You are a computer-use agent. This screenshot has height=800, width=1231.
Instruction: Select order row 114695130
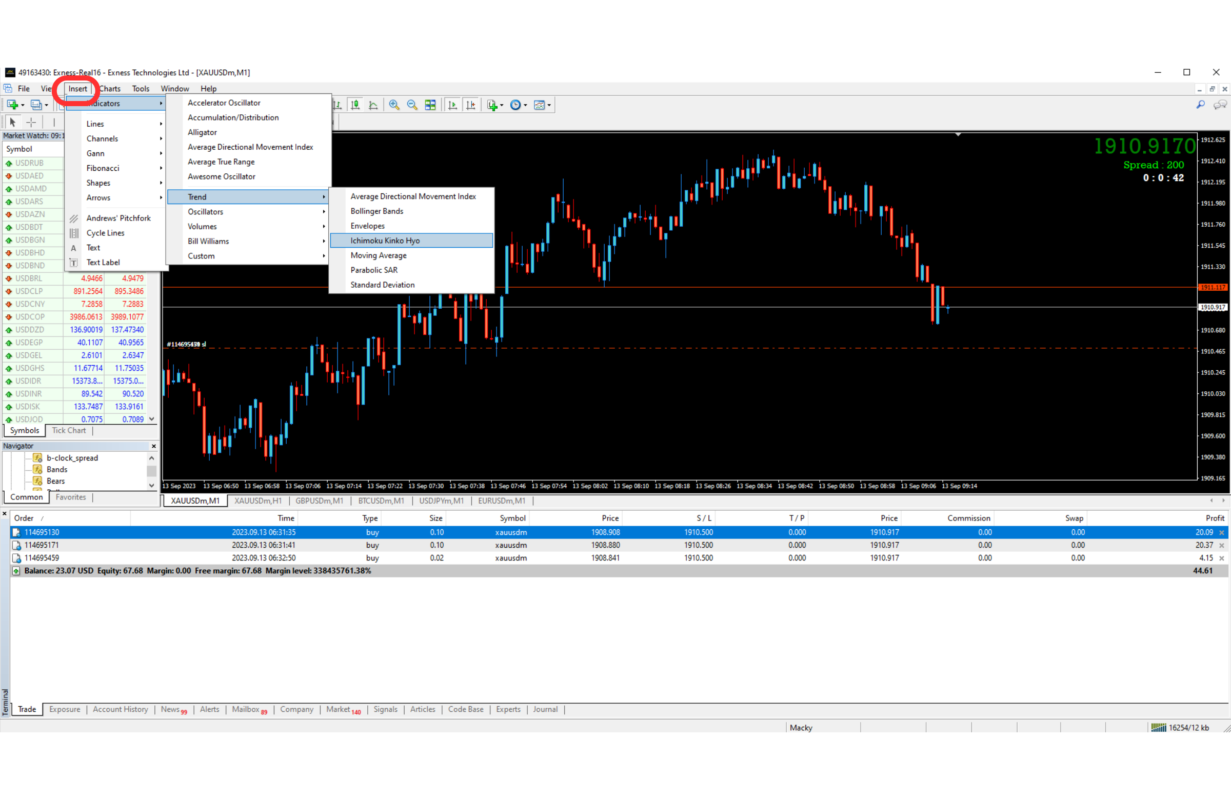(x=619, y=533)
